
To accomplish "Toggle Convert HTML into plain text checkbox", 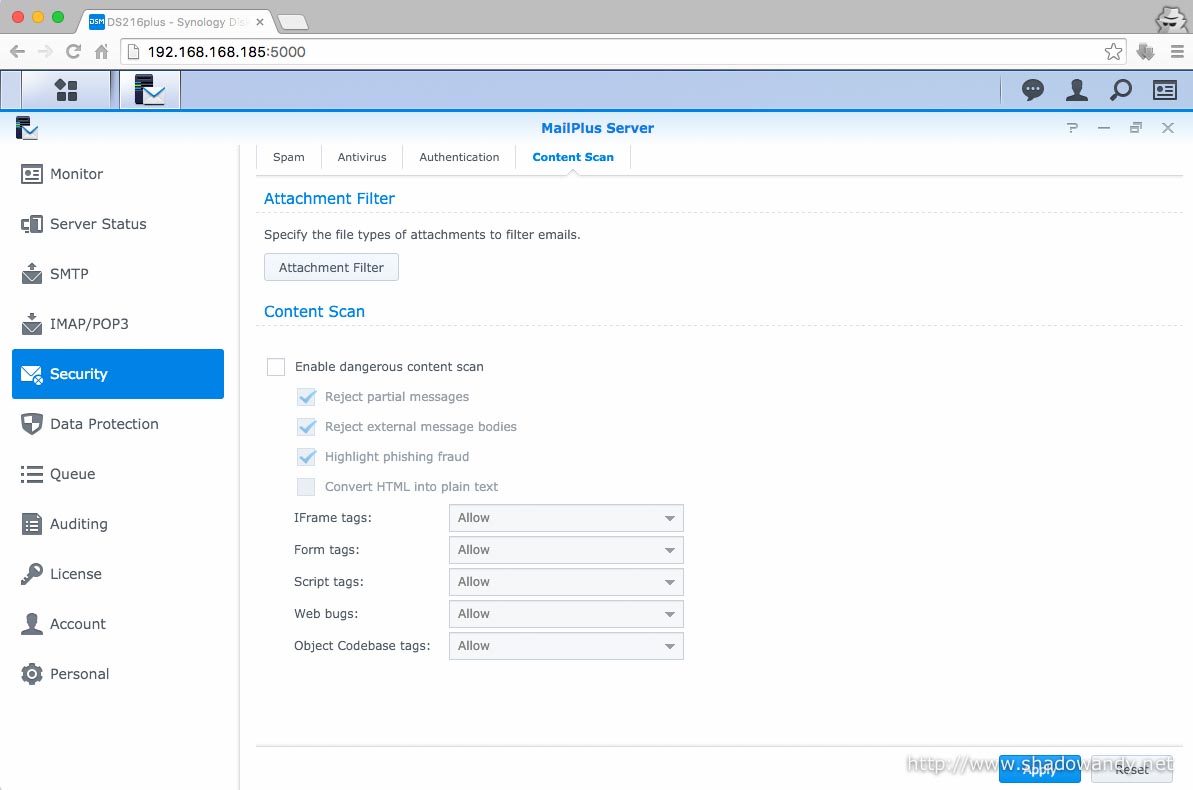I will click(307, 487).
